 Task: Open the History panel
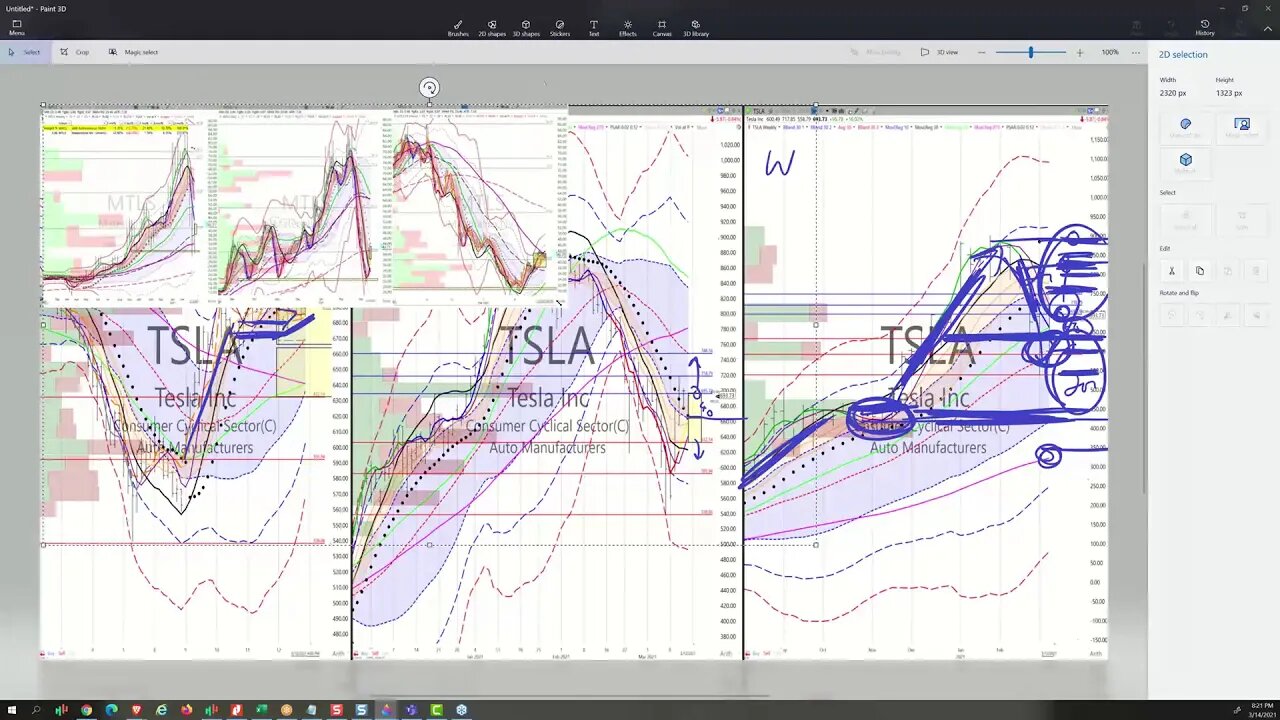(1205, 28)
